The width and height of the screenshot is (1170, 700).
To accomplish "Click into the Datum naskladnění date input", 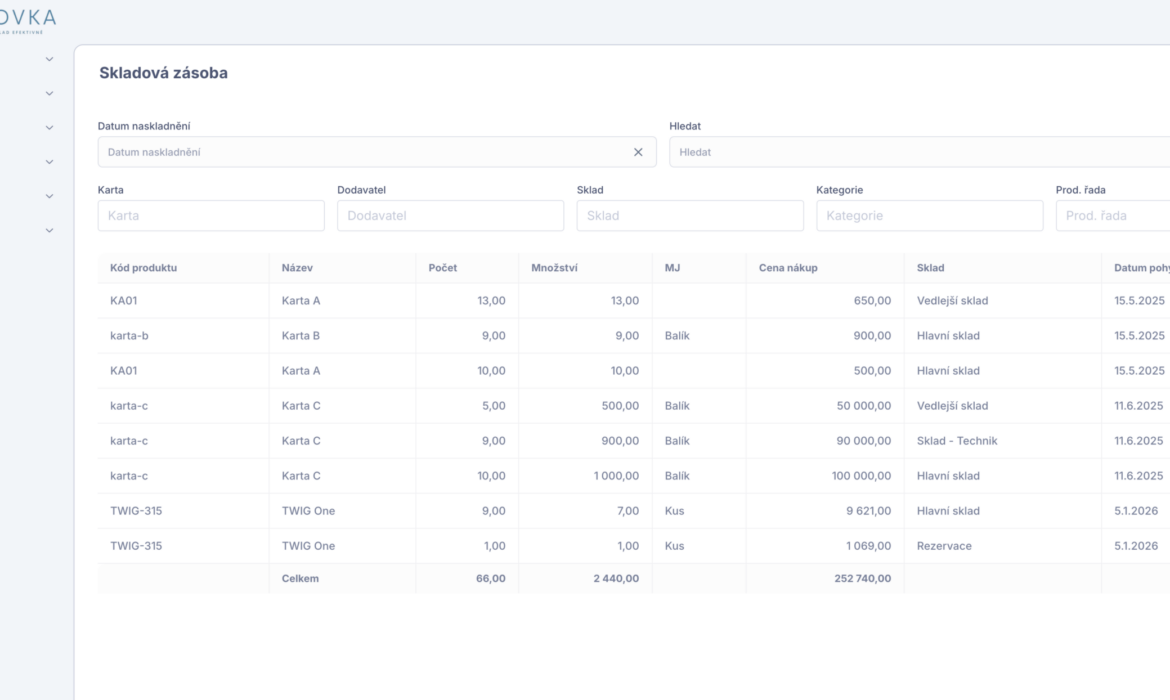I will pos(360,152).
